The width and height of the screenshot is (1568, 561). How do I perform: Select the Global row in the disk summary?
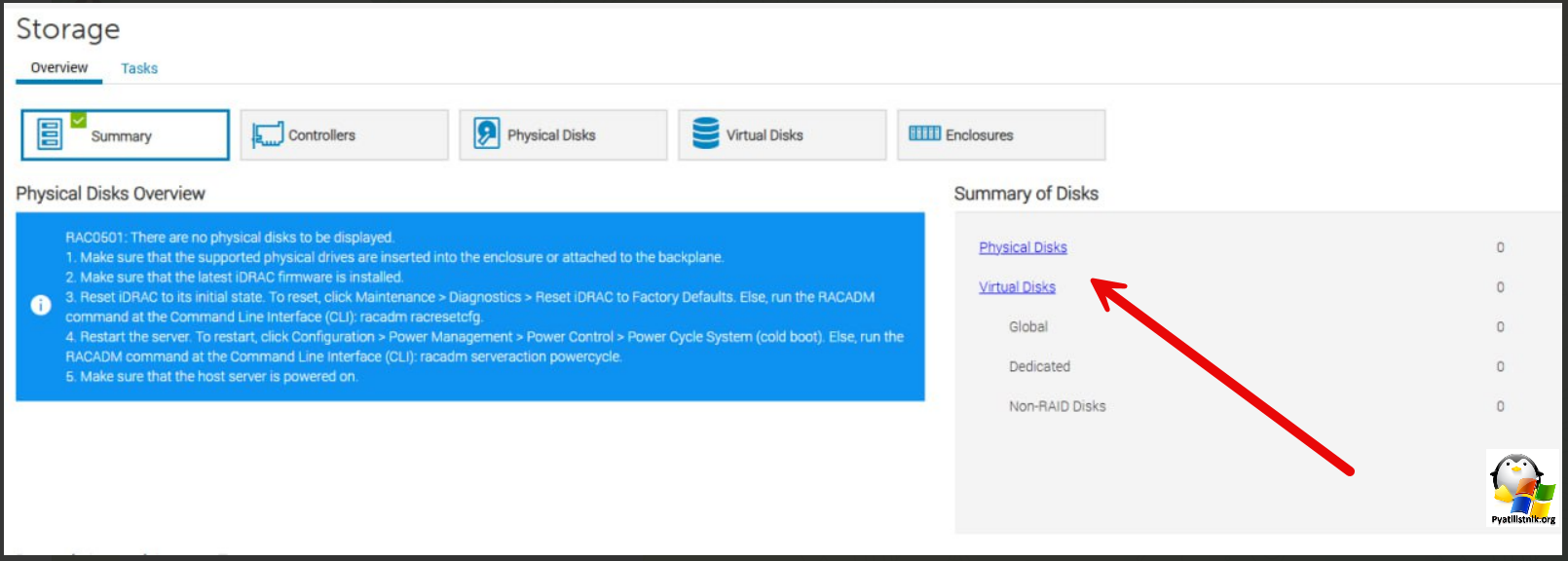[1027, 327]
